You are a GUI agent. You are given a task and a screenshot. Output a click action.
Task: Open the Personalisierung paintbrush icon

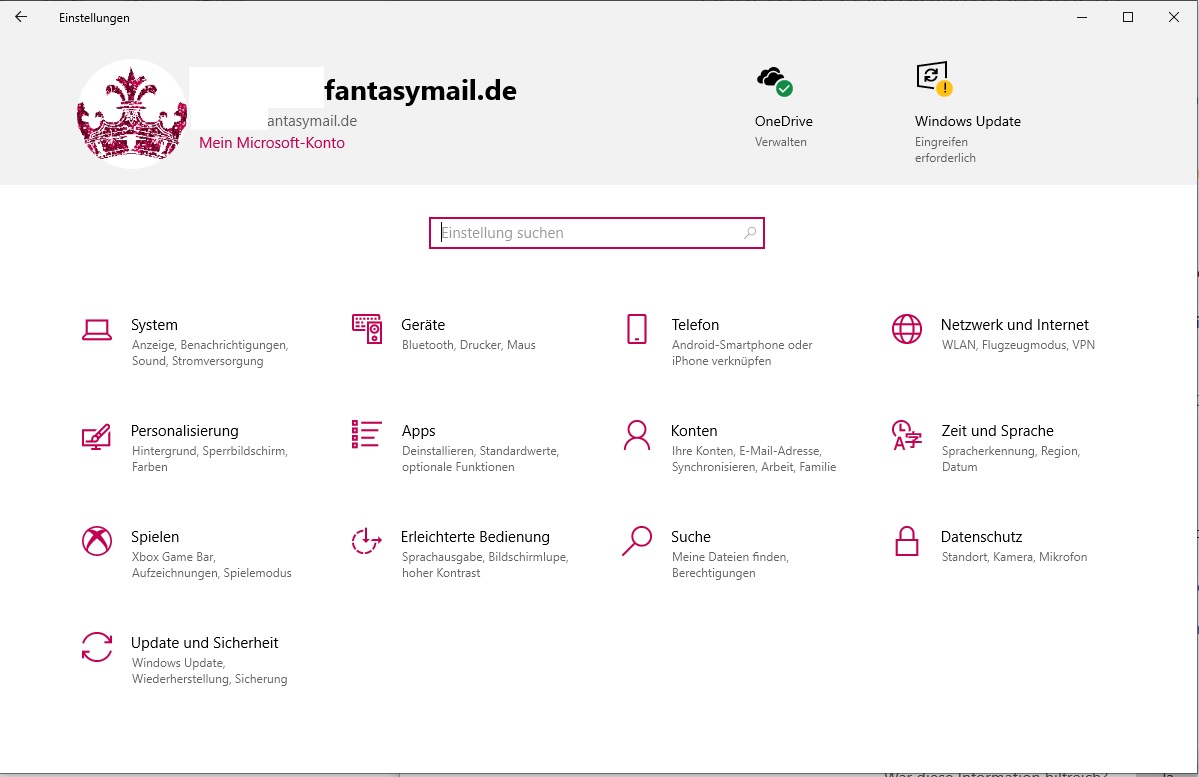point(97,436)
